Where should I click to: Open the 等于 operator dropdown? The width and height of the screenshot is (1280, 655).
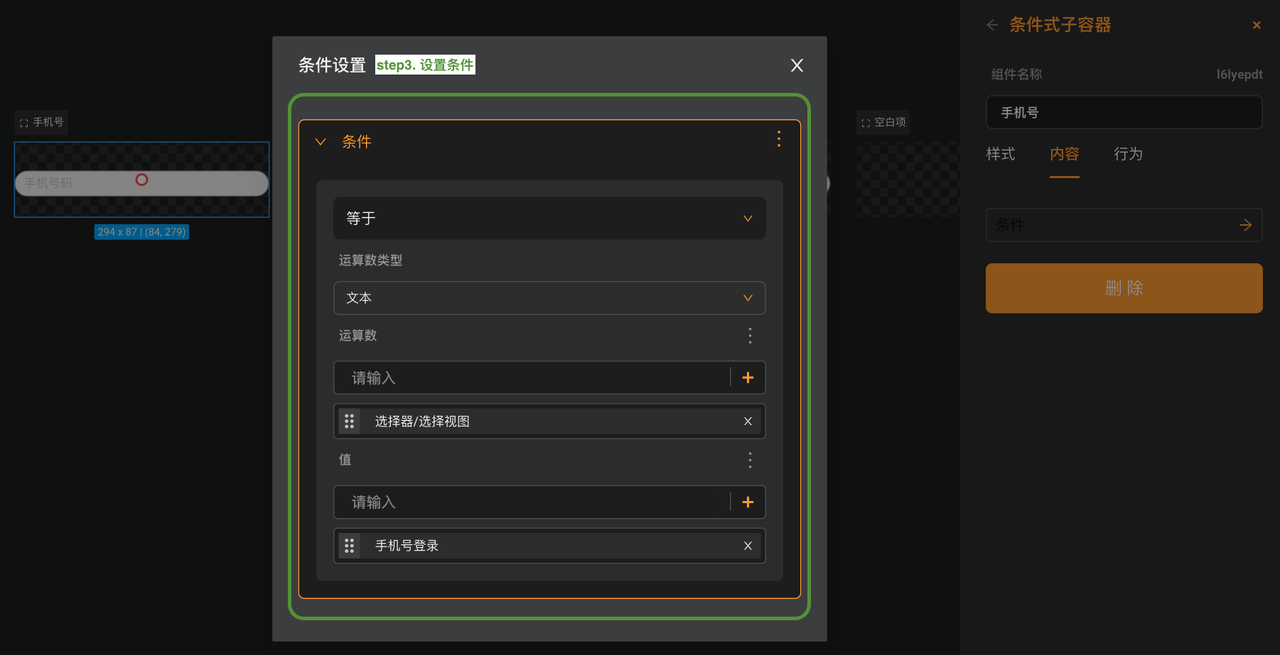pos(549,218)
